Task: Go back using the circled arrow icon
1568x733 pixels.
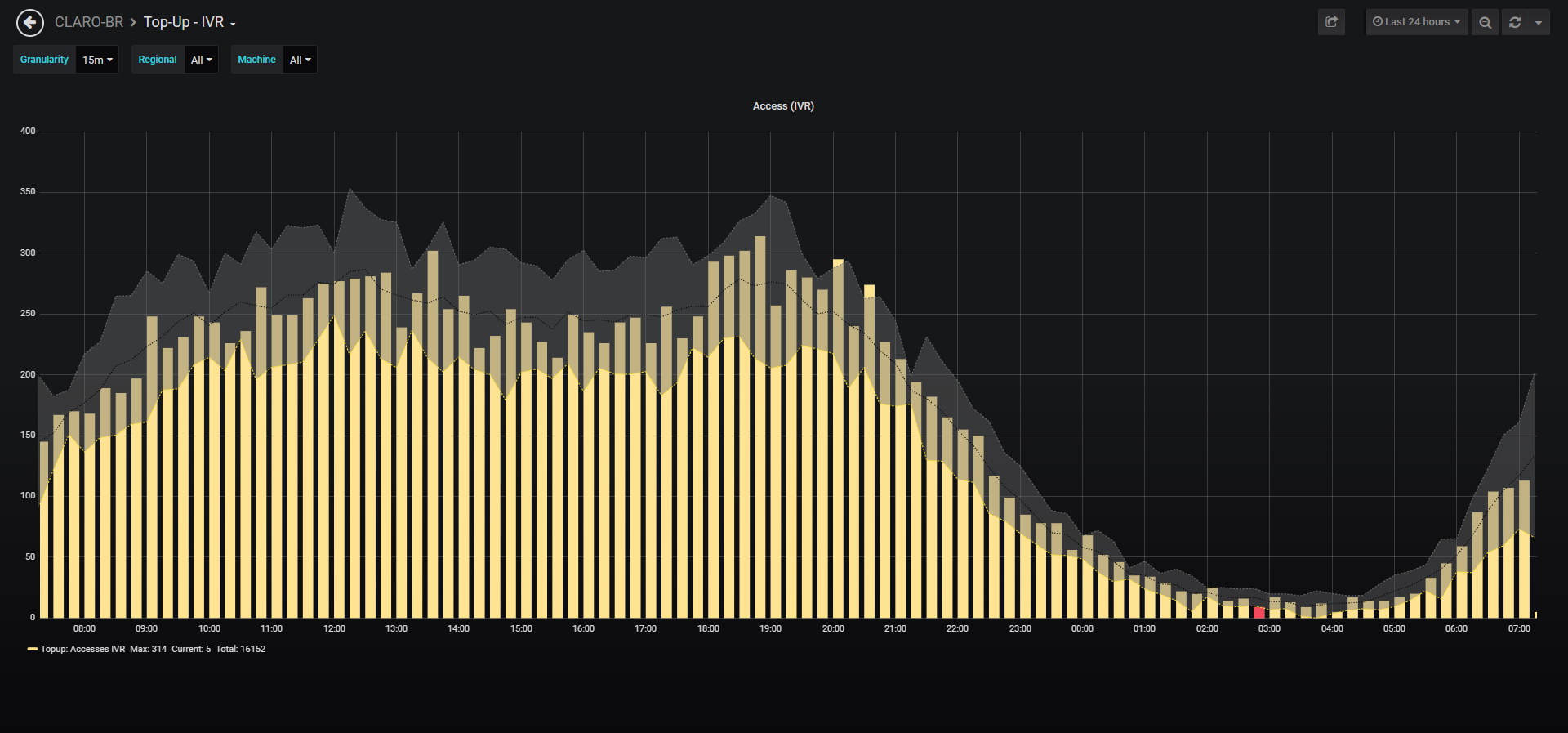Action: (30, 23)
